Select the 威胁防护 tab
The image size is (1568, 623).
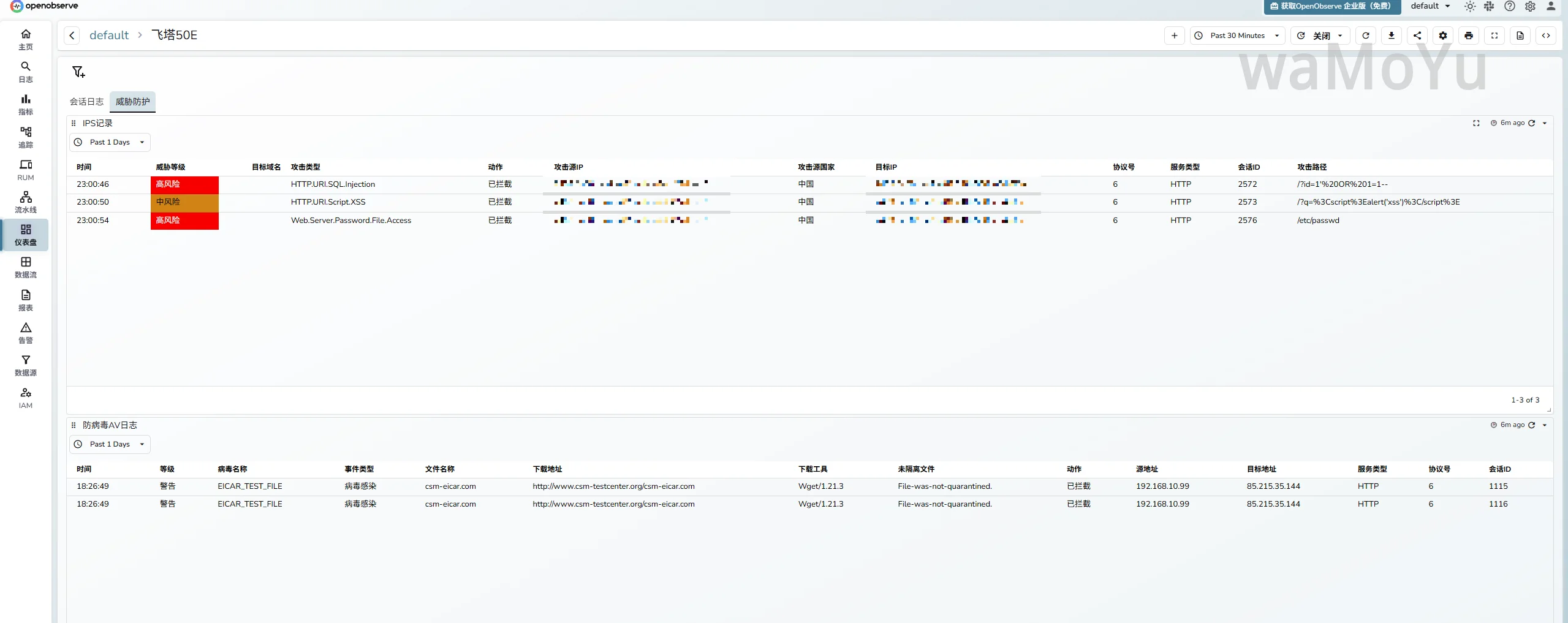132,102
